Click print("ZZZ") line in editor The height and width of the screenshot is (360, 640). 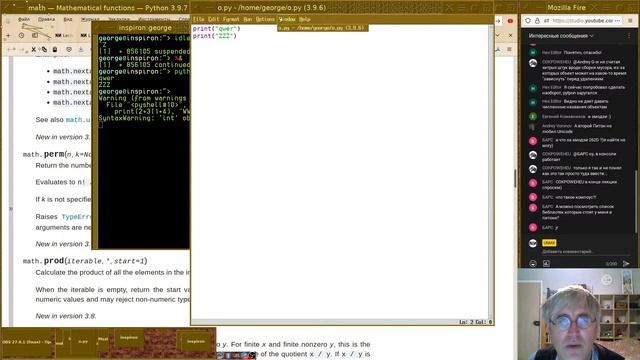click(214, 36)
